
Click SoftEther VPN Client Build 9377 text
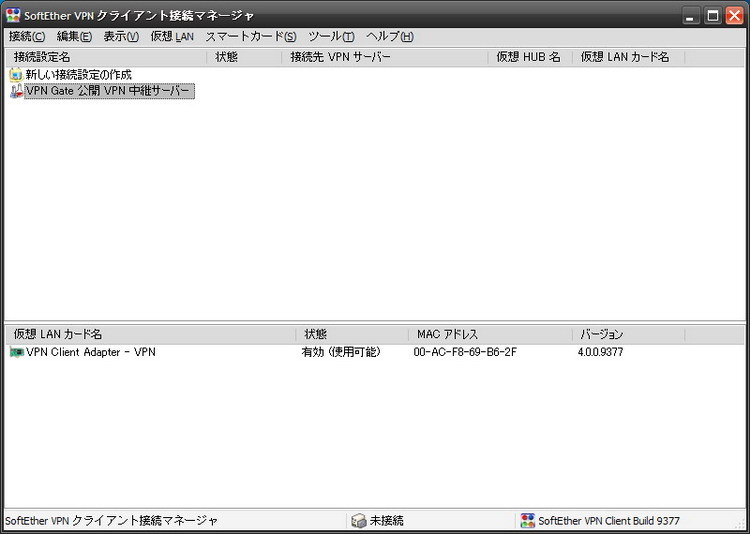click(x=609, y=521)
